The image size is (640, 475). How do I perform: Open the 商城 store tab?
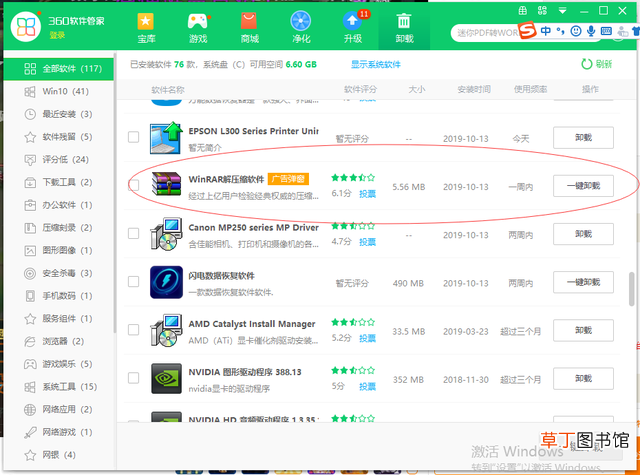point(249,28)
